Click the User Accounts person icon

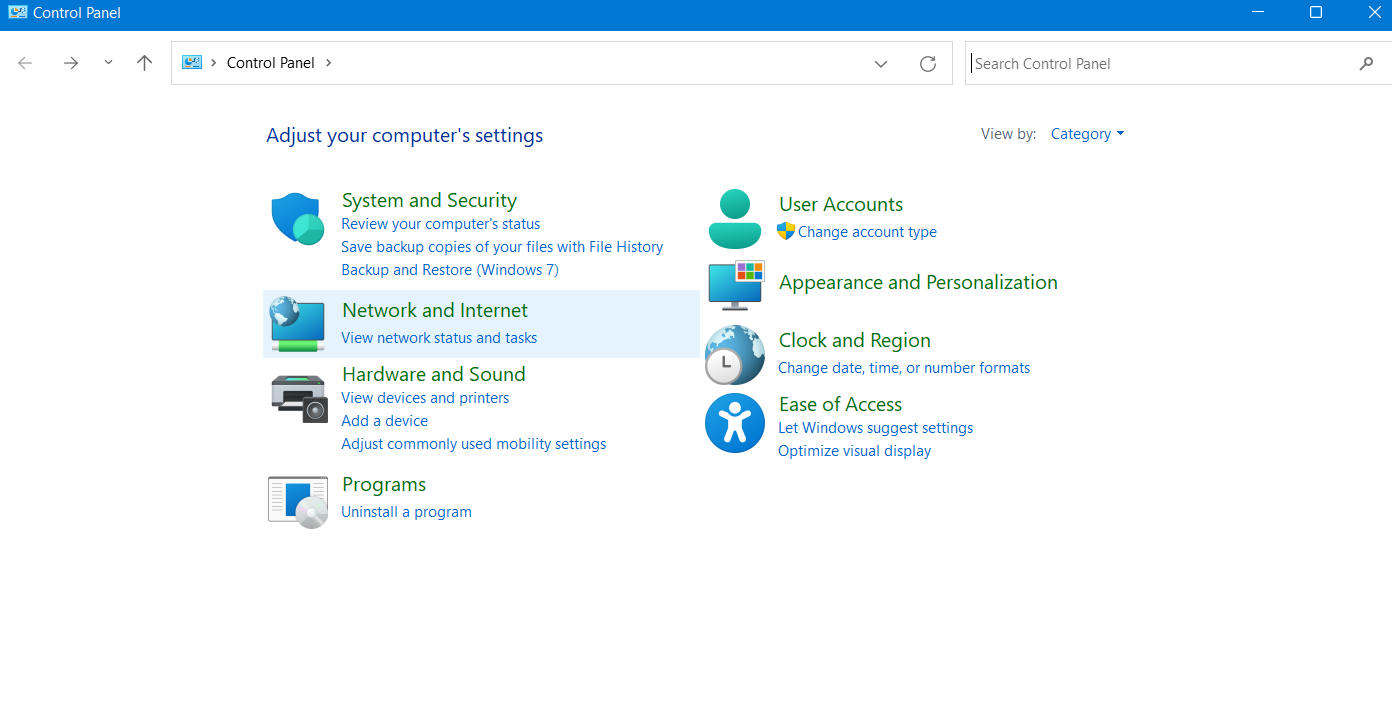tap(735, 219)
